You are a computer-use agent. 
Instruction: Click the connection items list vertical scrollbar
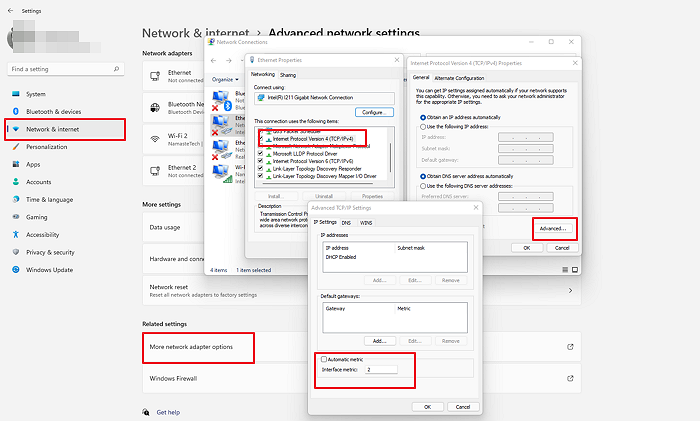[x=391, y=156]
